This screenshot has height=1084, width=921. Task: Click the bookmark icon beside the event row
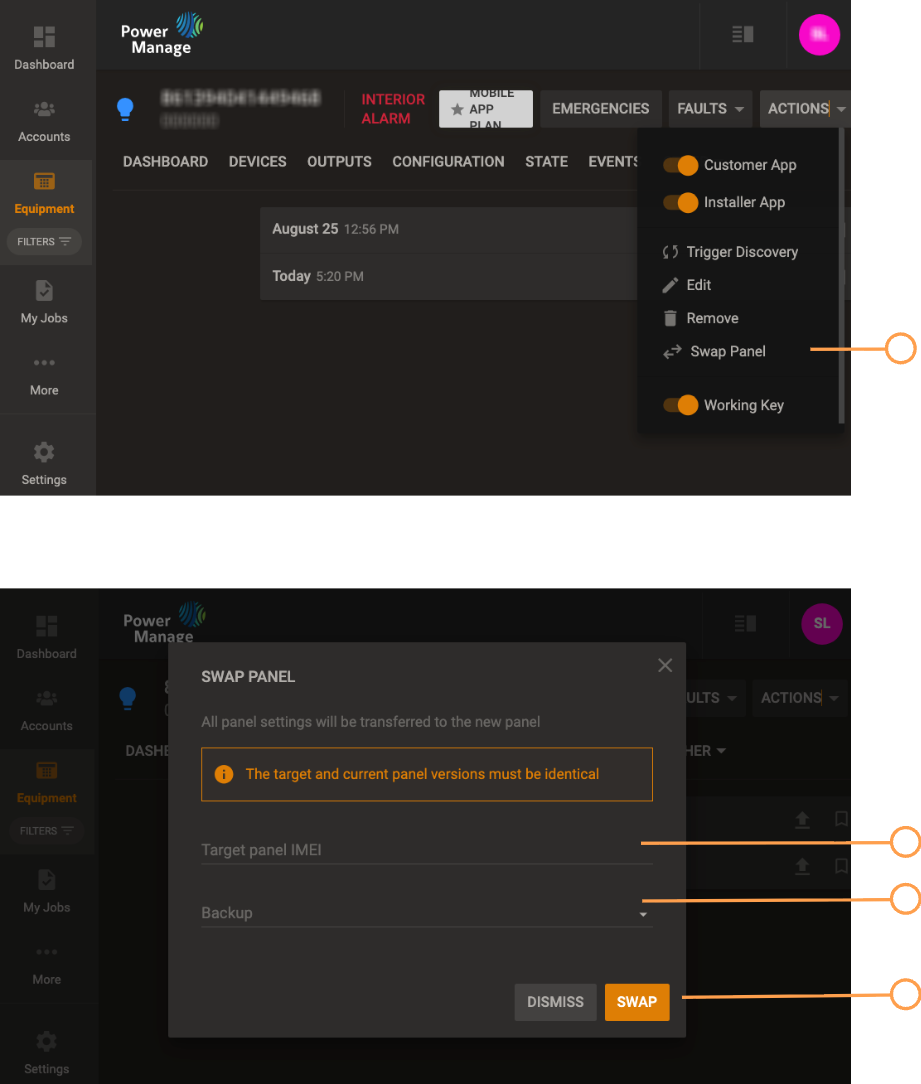point(840,819)
